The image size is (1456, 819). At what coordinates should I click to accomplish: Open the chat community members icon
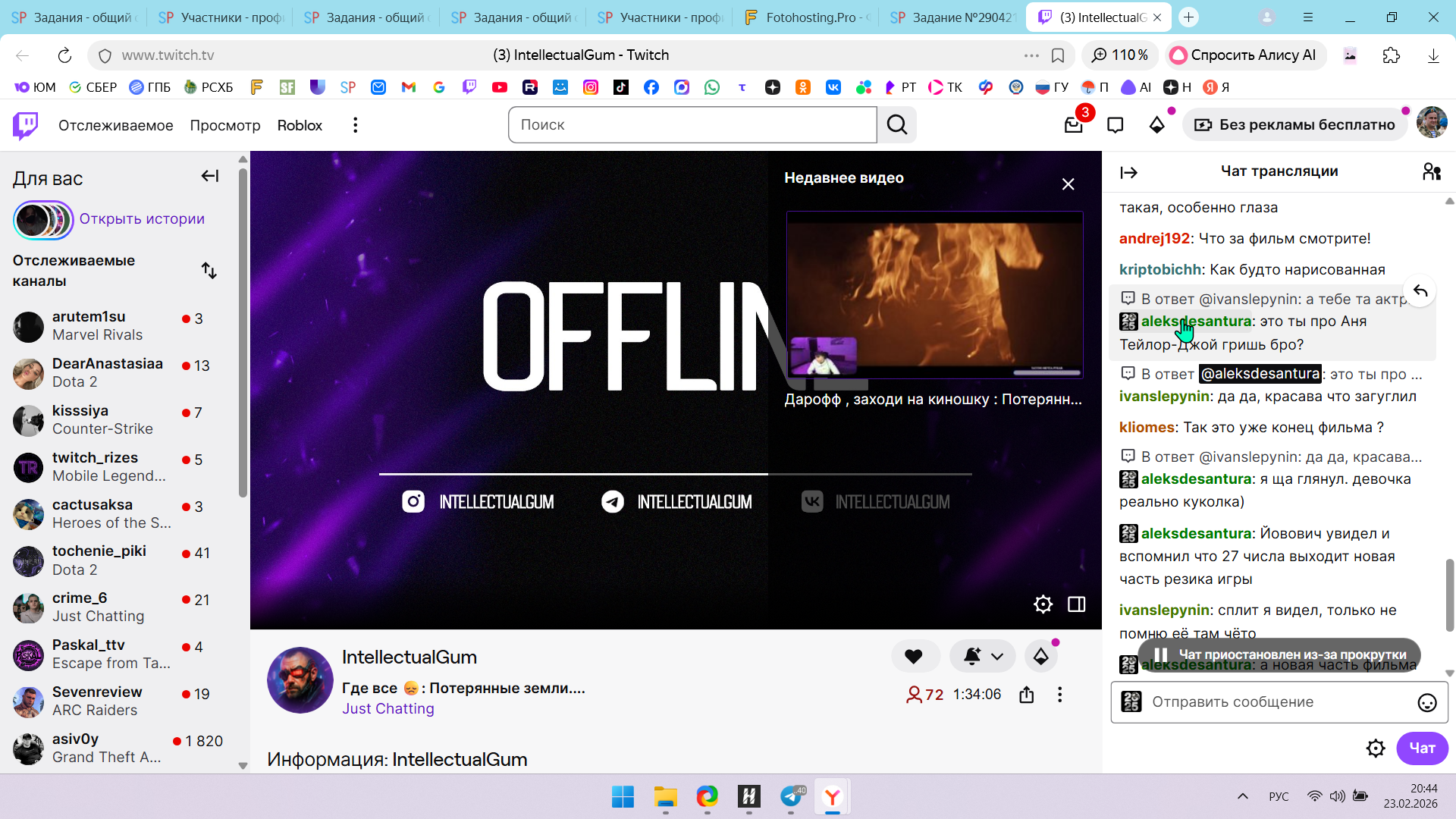(1431, 172)
